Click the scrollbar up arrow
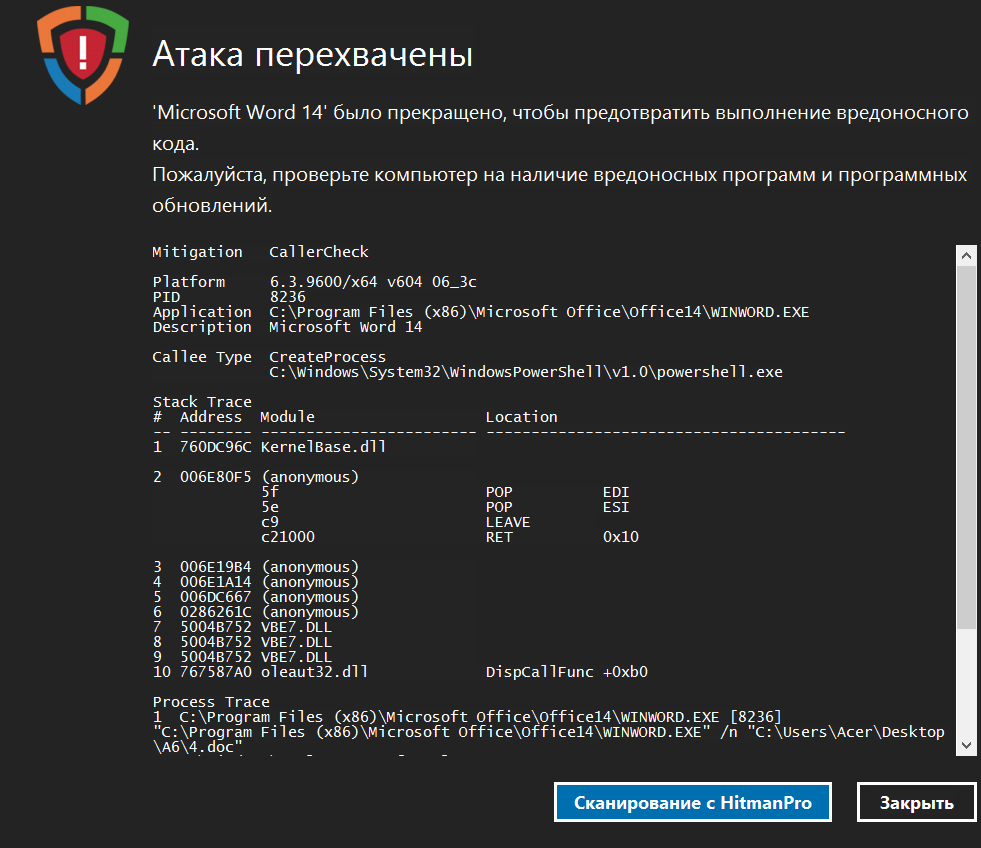981x848 pixels. coord(966,255)
